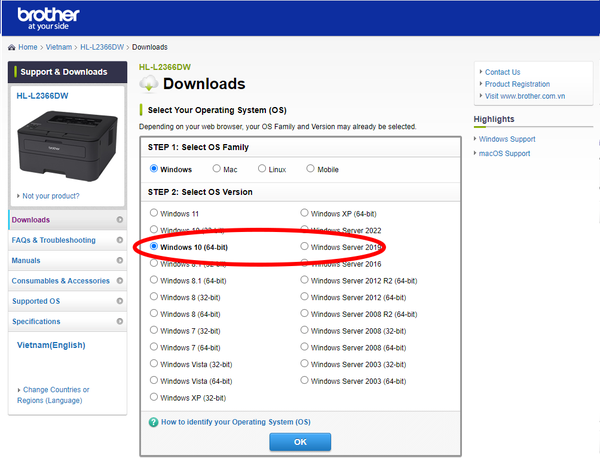This screenshot has height=458, width=600.
Task: Click Change Countries or Regions link
Action: click(53, 395)
